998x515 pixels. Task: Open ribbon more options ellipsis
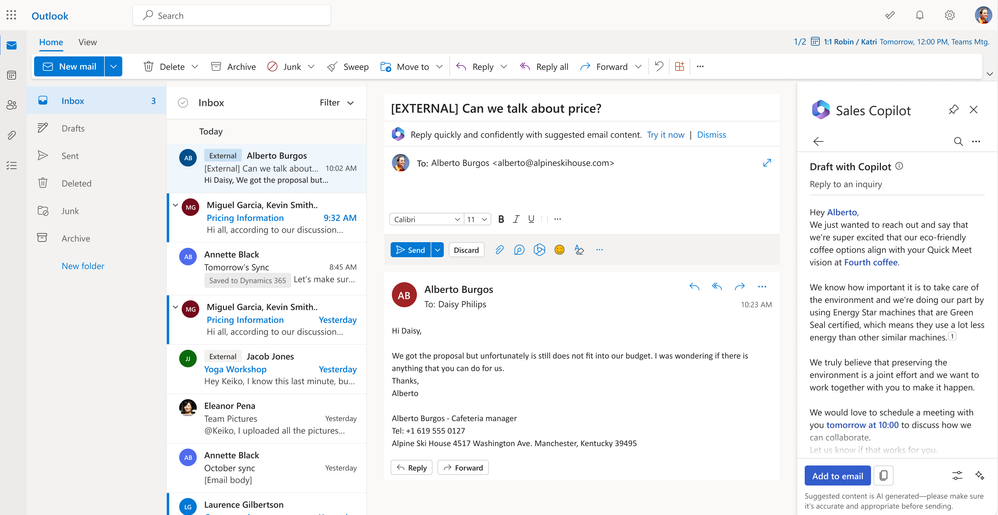click(700, 66)
